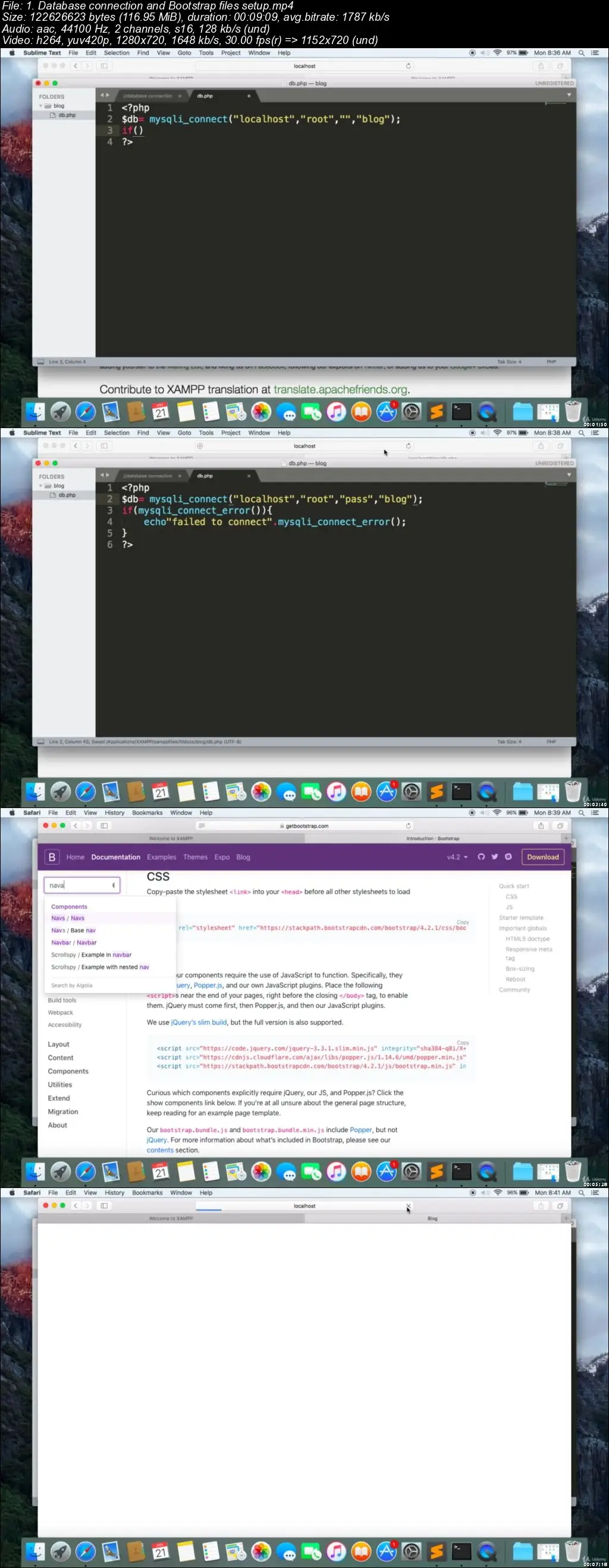Follow the jQuery's slim build link

[x=199, y=1023]
